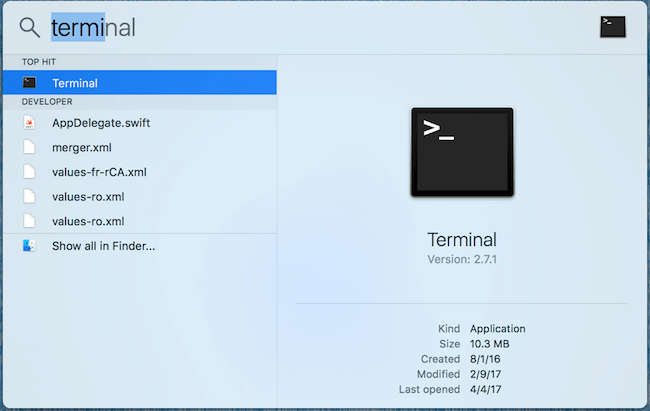Click the Swift file icon beside AppDelegate.swift
650x411 pixels.
tap(30, 123)
